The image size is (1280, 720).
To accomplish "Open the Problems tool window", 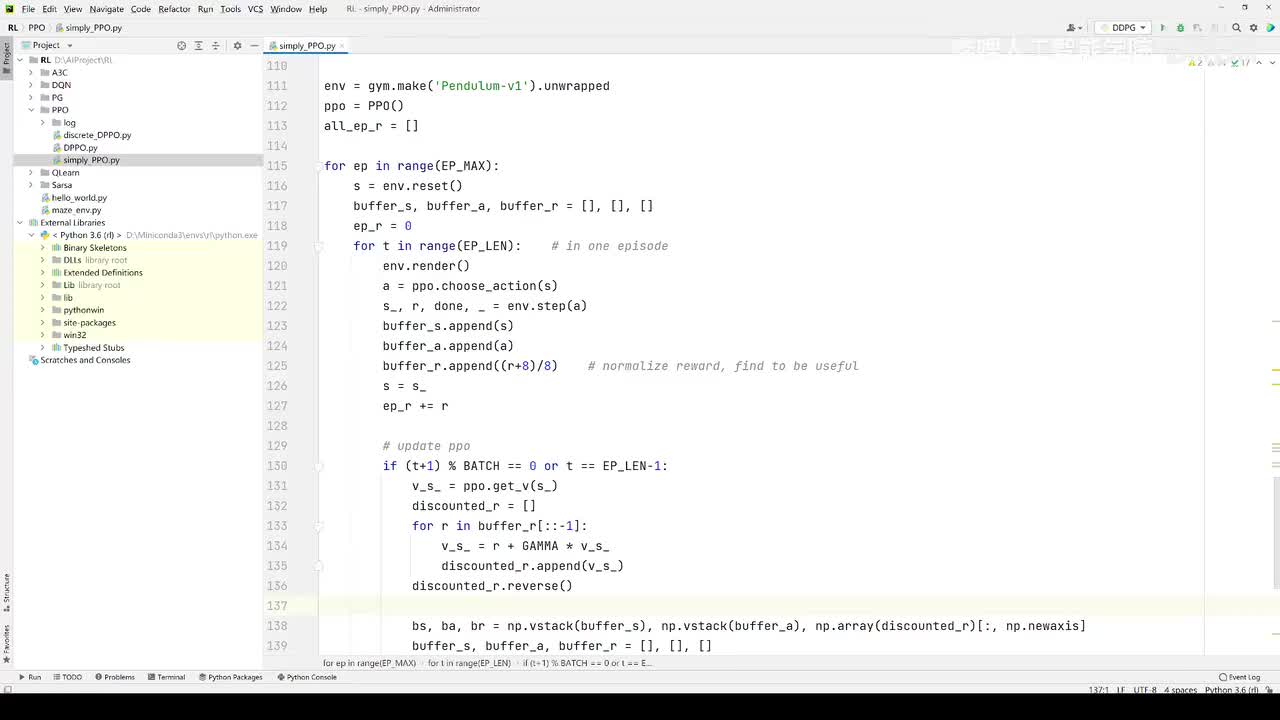I will click(x=114, y=677).
